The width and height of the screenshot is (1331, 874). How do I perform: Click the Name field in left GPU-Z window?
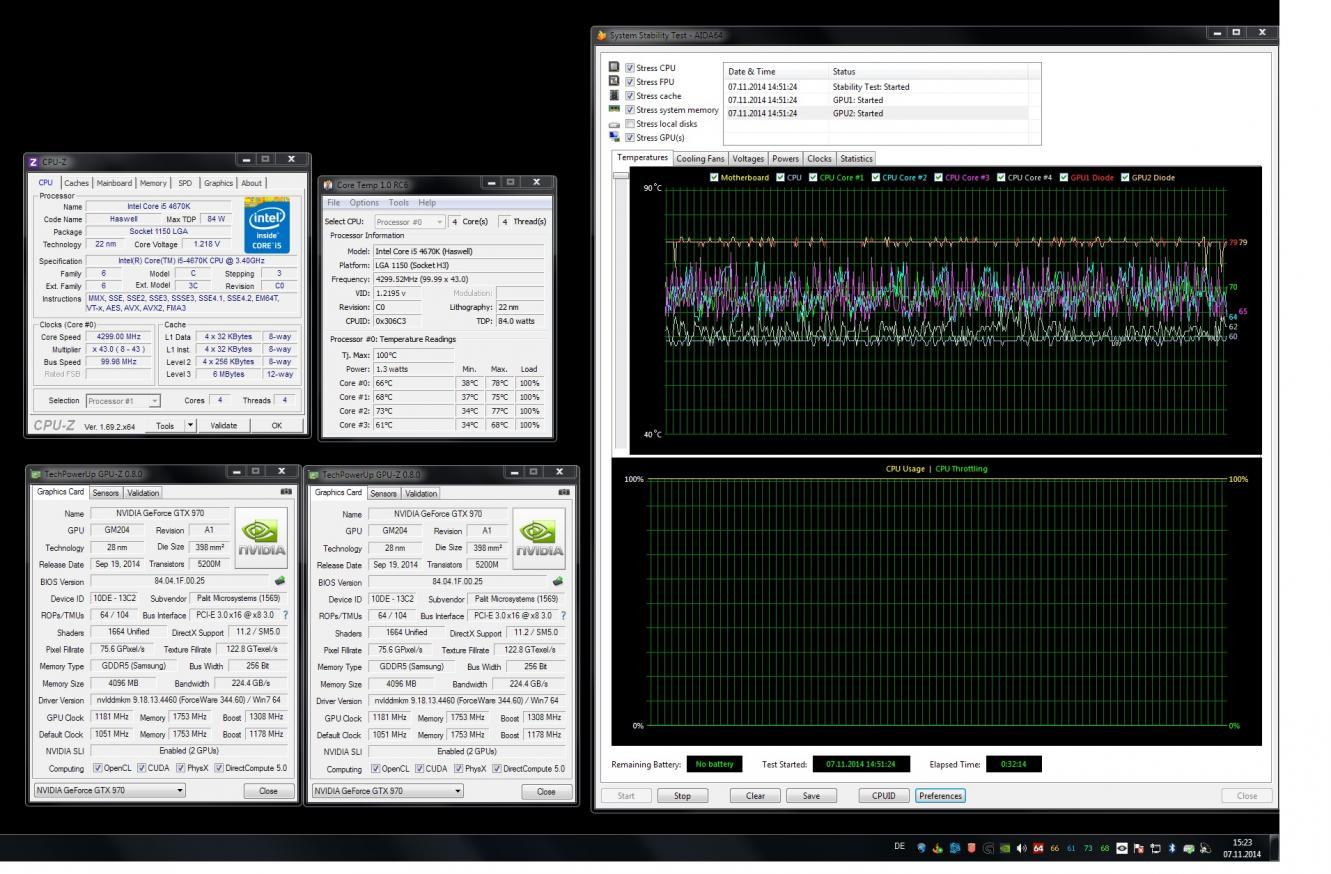161,513
